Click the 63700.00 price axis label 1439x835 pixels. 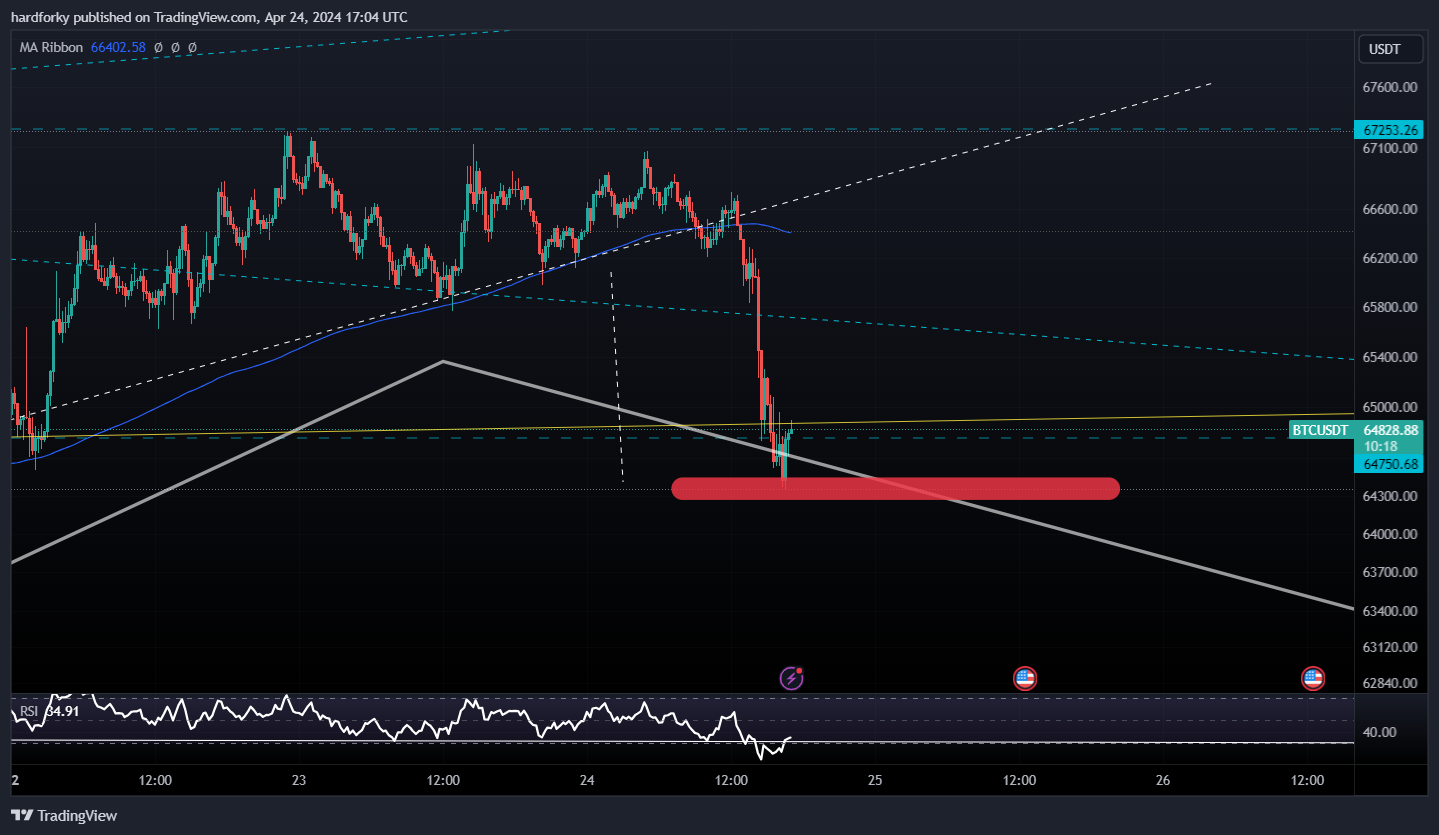click(x=1391, y=572)
